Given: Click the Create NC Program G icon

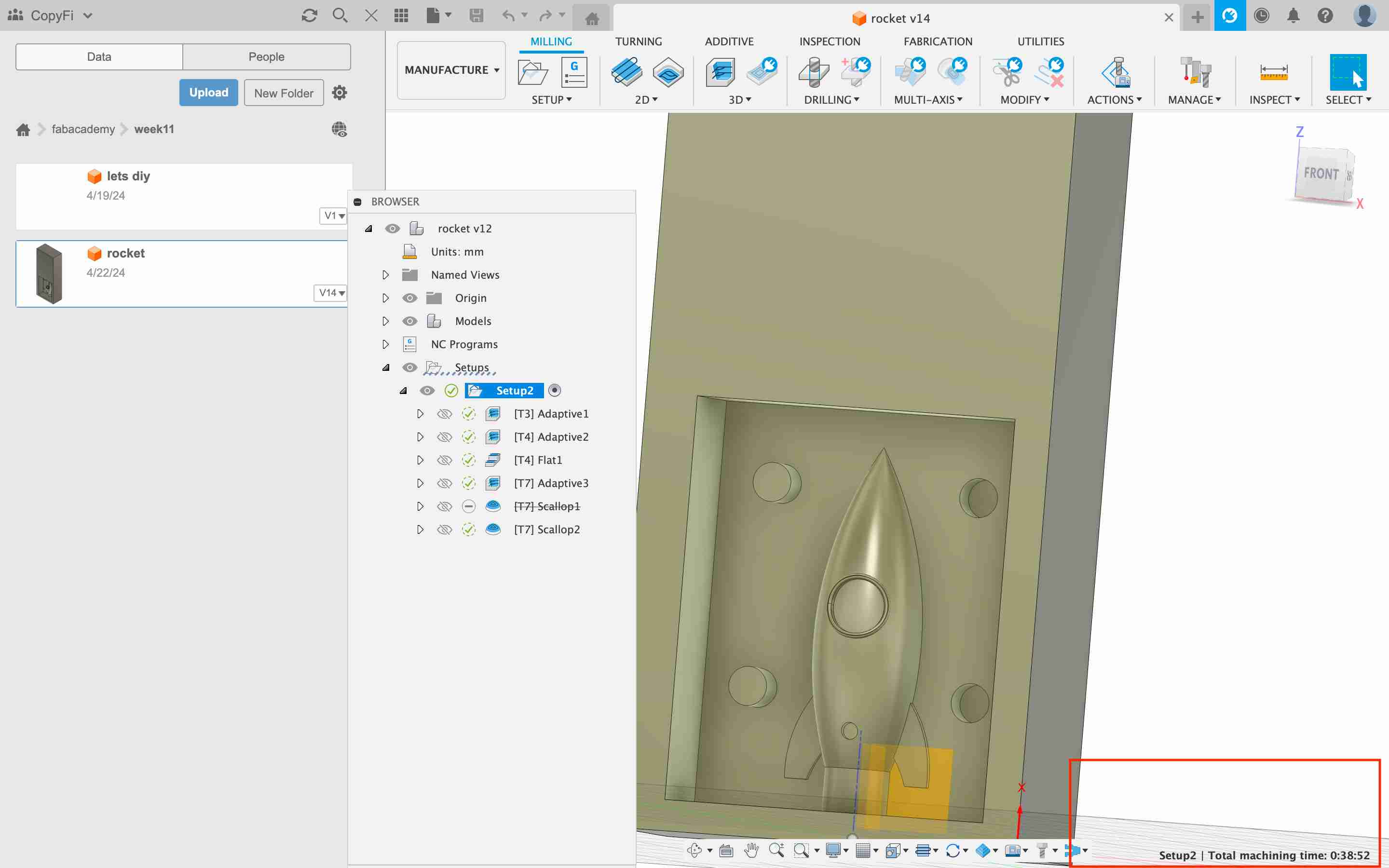Looking at the screenshot, I should (x=574, y=73).
